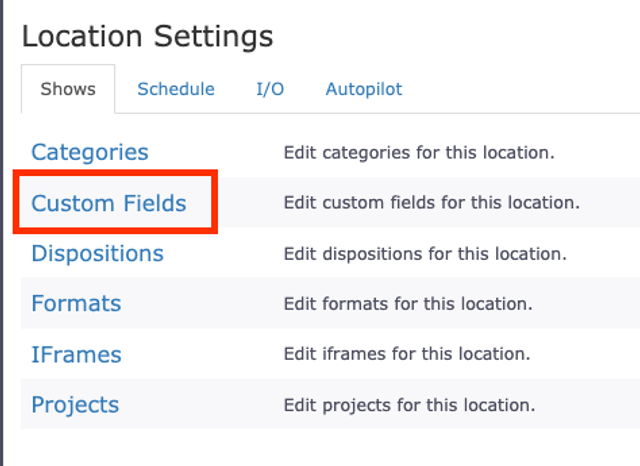
Task: Select the Formats link
Action: [76, 303]
